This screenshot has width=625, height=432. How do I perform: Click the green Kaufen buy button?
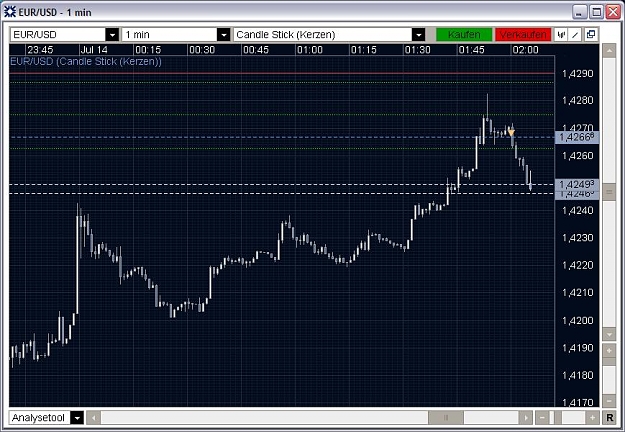[x=464, y=35]
